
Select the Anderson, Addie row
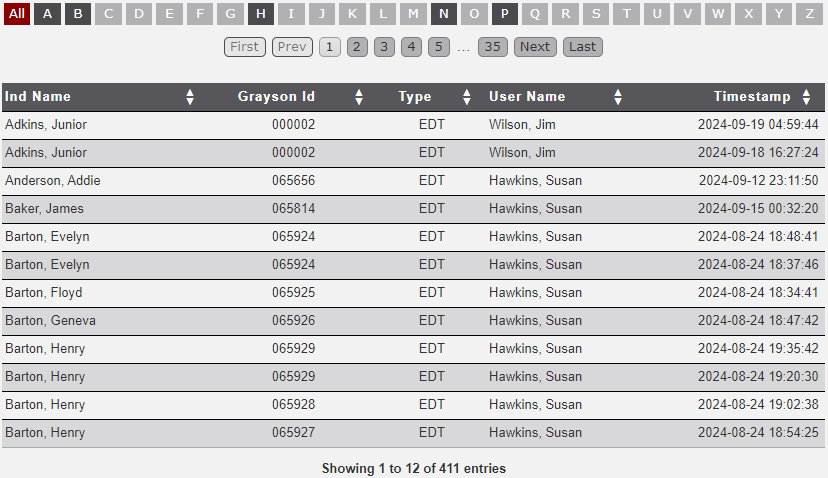53,181
